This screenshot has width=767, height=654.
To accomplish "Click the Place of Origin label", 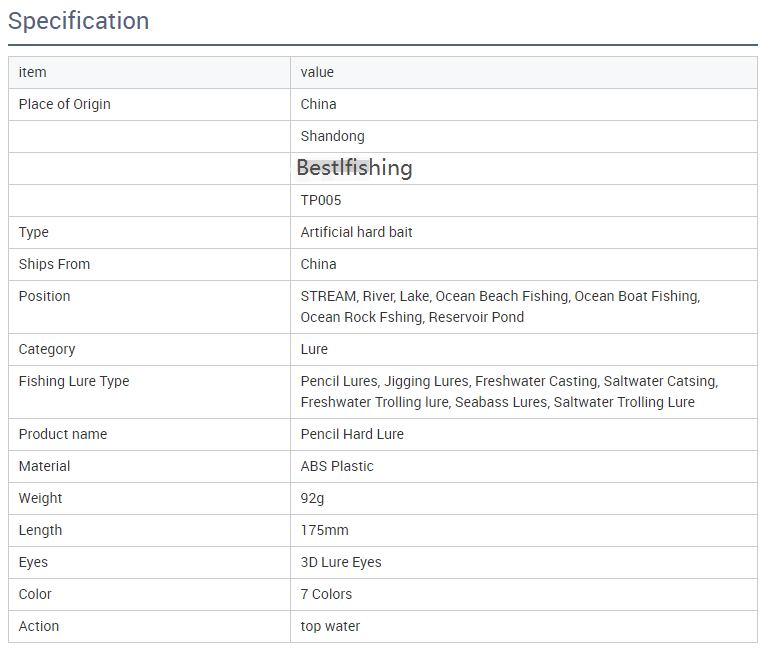I will [65, 104].
